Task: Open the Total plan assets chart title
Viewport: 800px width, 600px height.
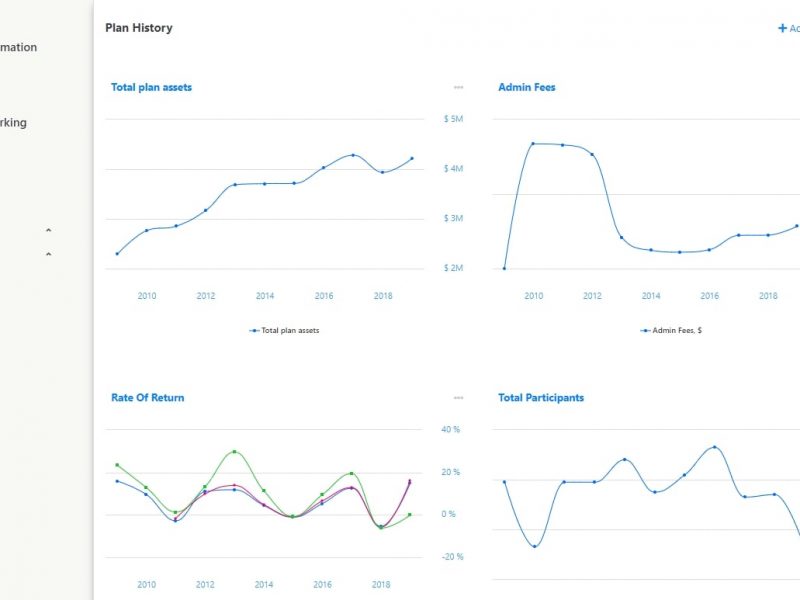Action: 151,88
